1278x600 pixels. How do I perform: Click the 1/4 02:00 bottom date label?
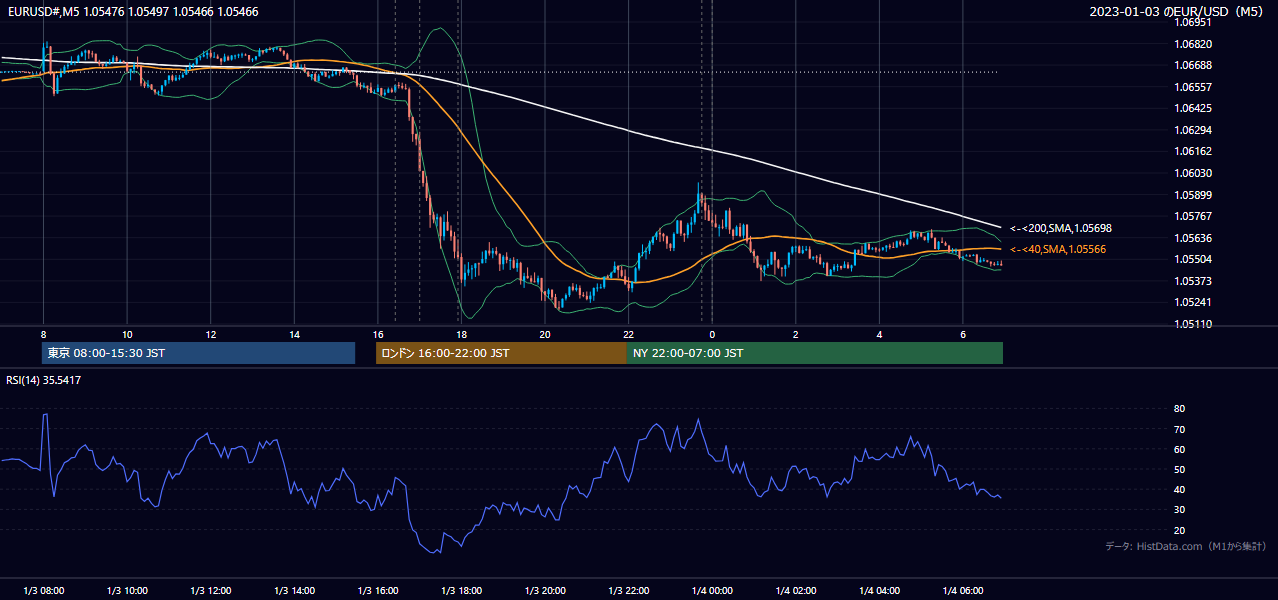tap(795, 591)
